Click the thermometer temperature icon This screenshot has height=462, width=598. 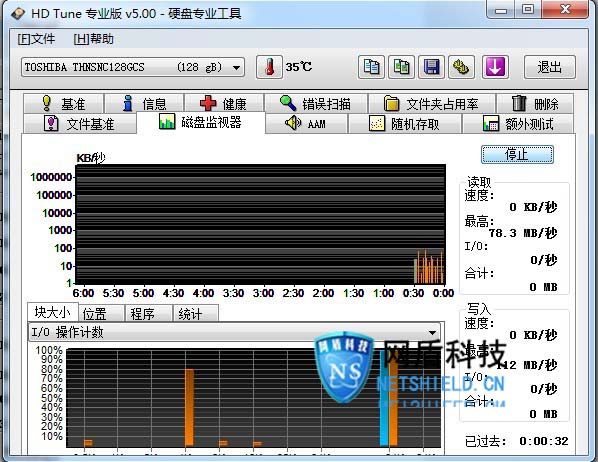point(269,67)
